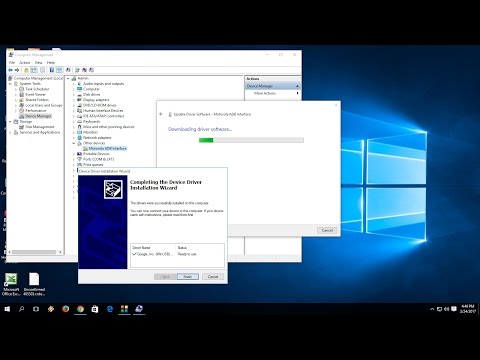Expand the Disk drives category
This screenshot has width=480, height=360.
pos(74,94)
